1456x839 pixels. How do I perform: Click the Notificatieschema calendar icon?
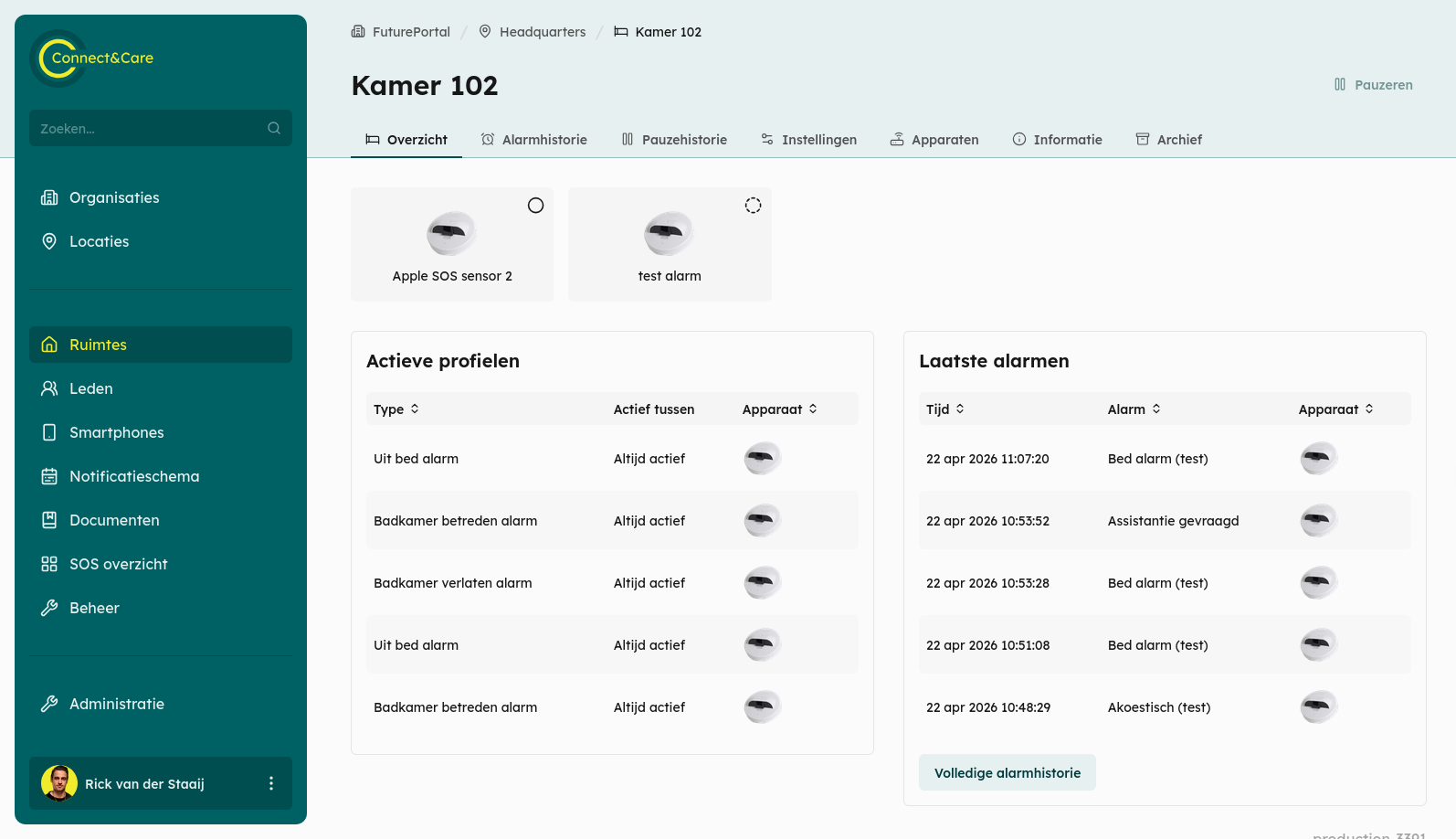coord(49,476)
